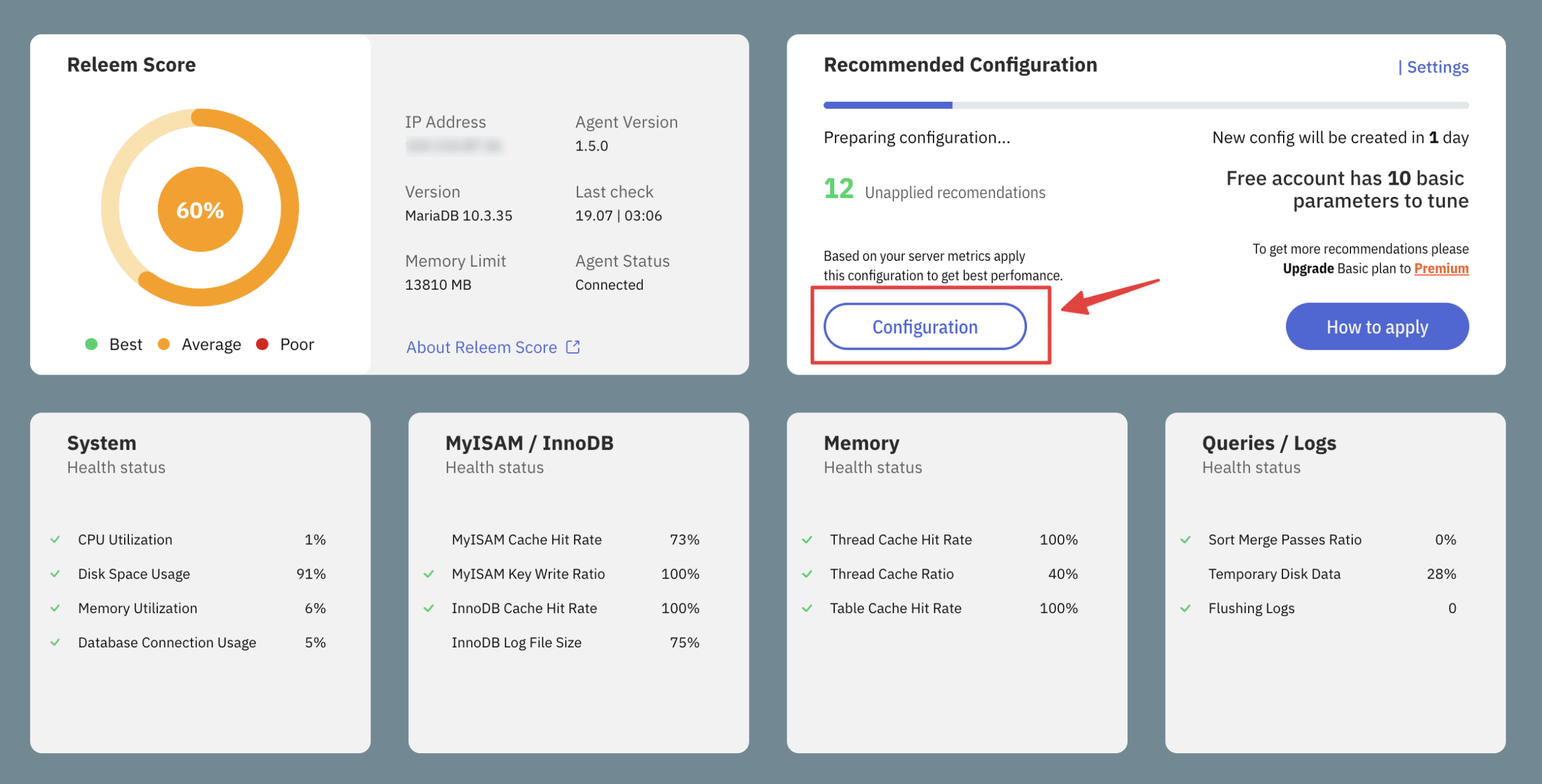Open the About Releem Score link

click(481, 347)
